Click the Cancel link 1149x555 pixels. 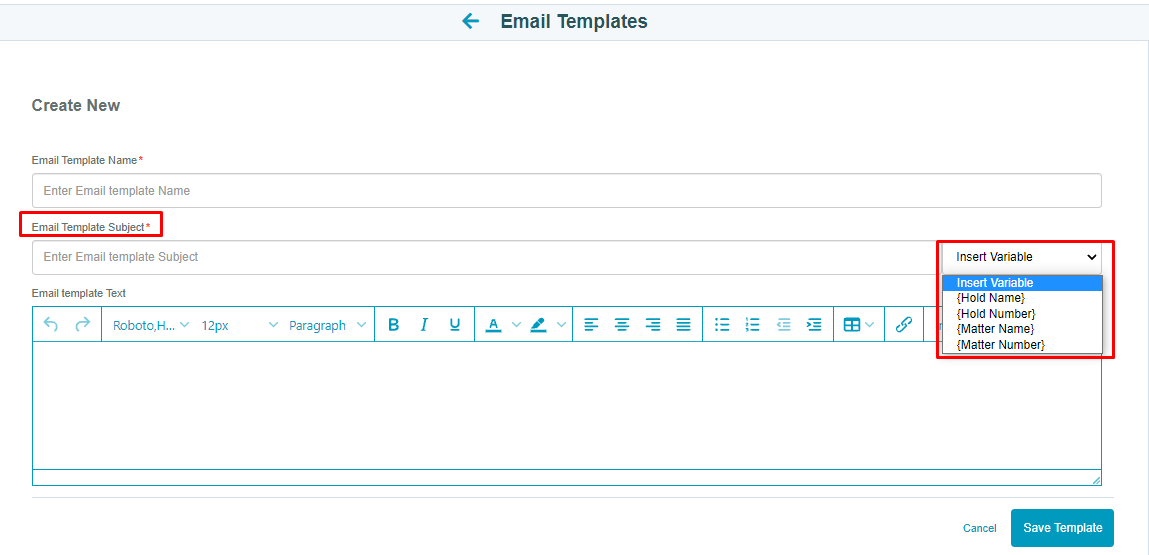pyautogui.click(x=980, y=529)
